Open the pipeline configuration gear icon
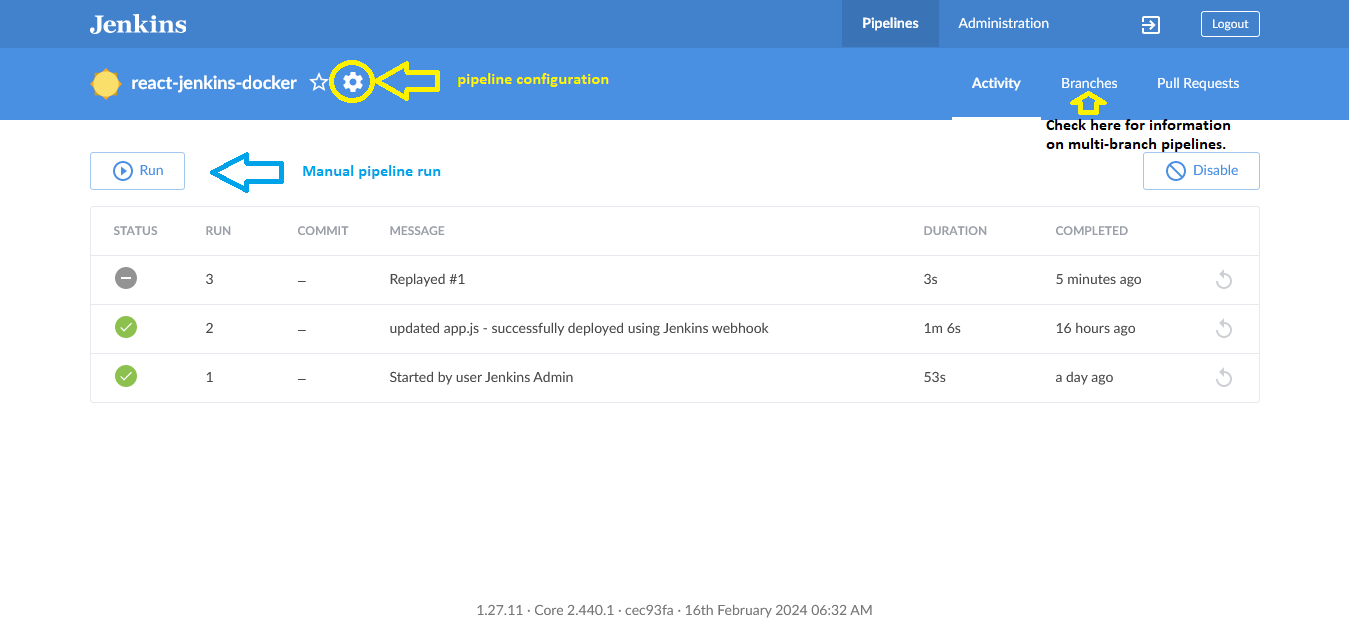1349x643 pixels. pos(352,82)
